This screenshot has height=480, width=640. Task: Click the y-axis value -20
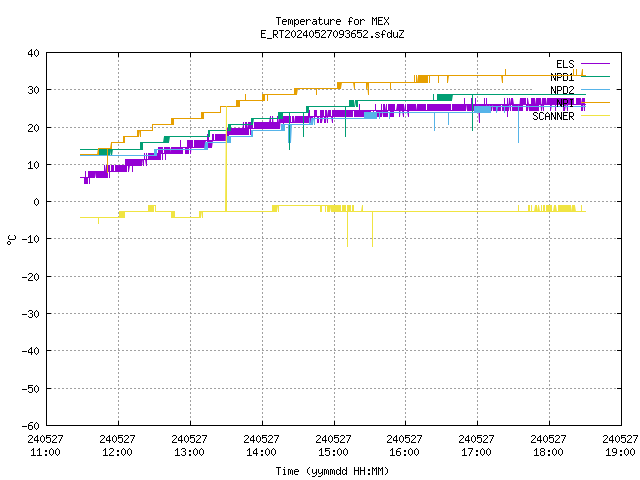[31, 277]
